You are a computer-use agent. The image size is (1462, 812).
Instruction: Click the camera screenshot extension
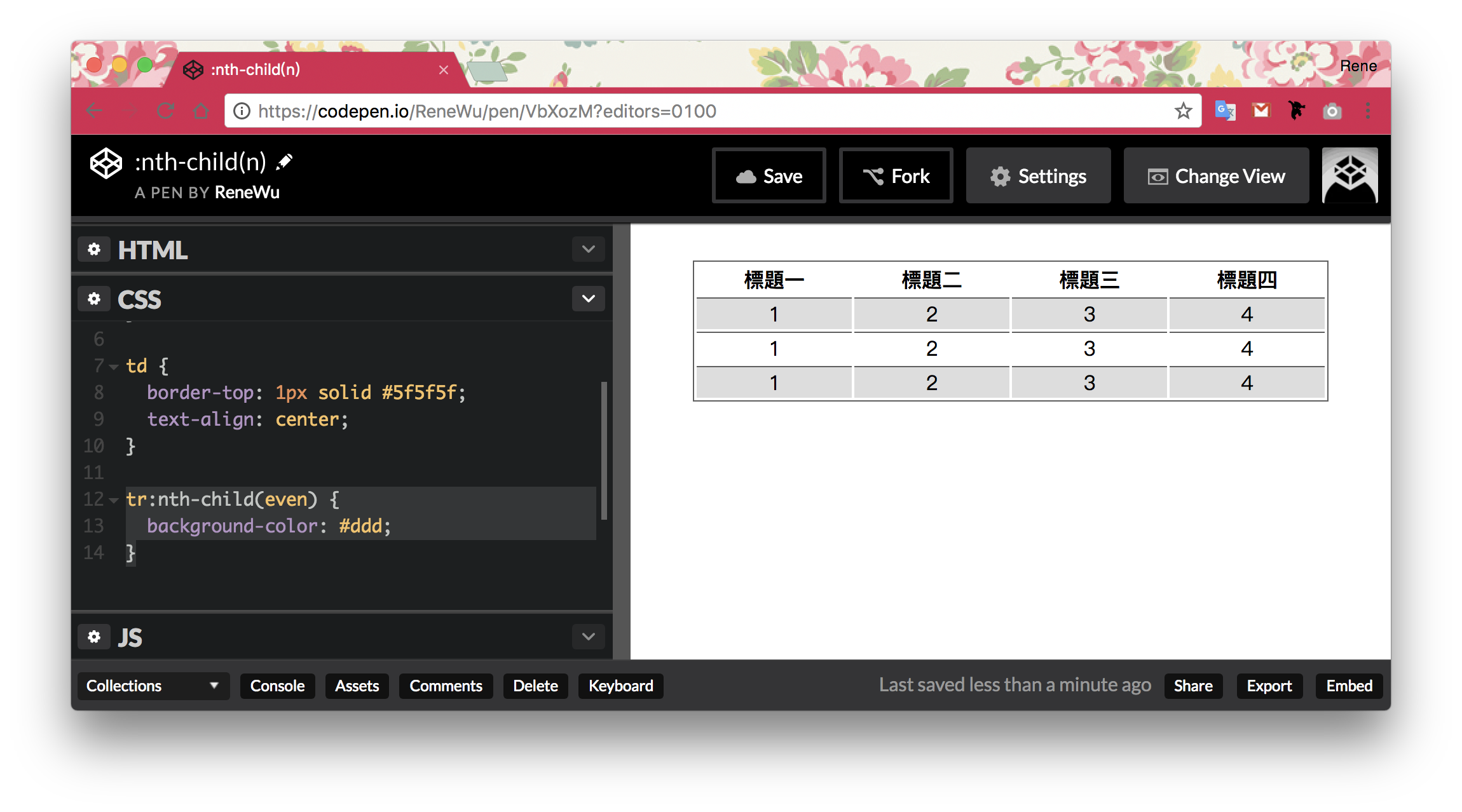point(1332,112)
